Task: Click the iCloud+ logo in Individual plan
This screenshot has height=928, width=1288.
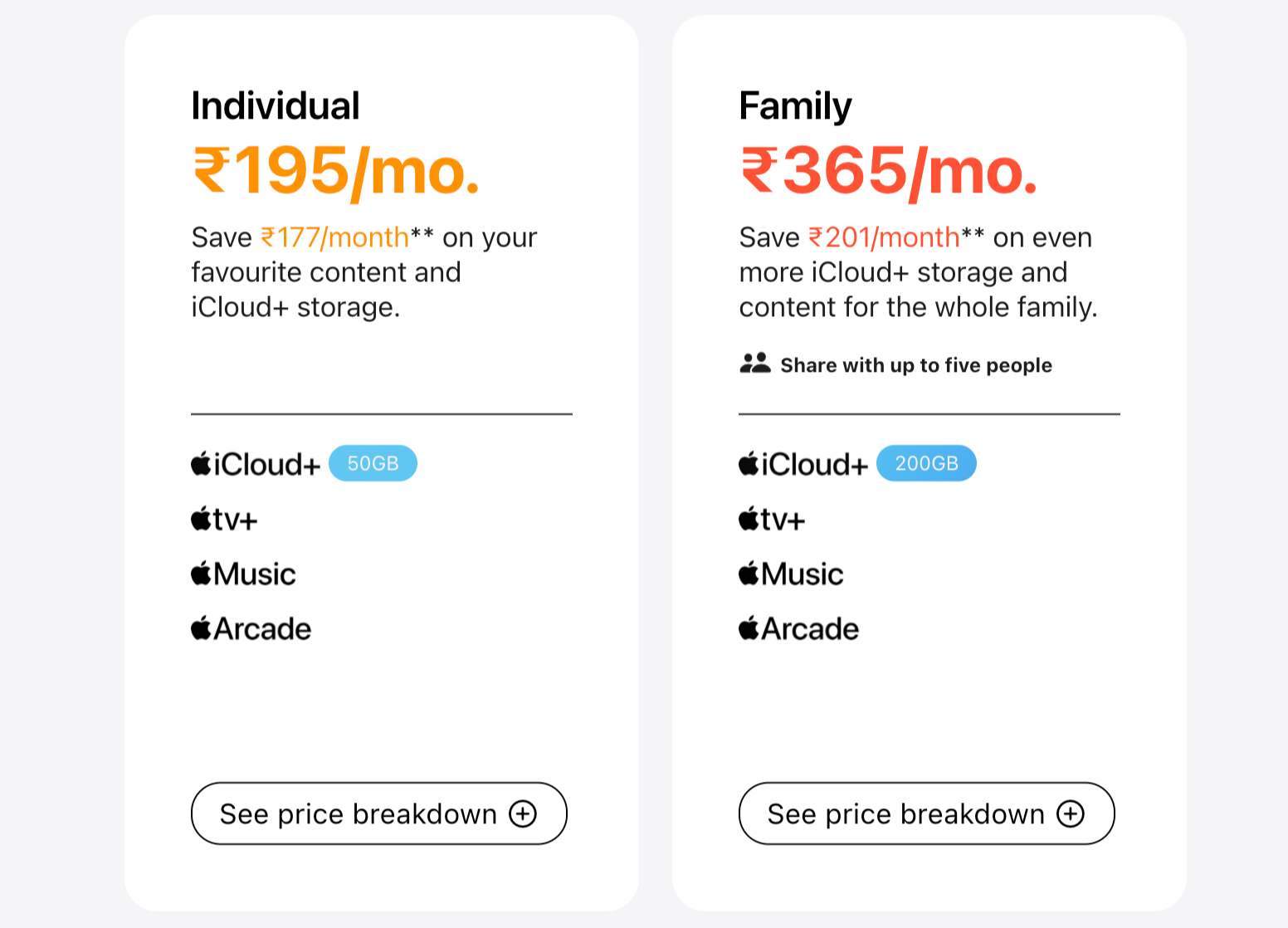Action: [x=256, y=464]
